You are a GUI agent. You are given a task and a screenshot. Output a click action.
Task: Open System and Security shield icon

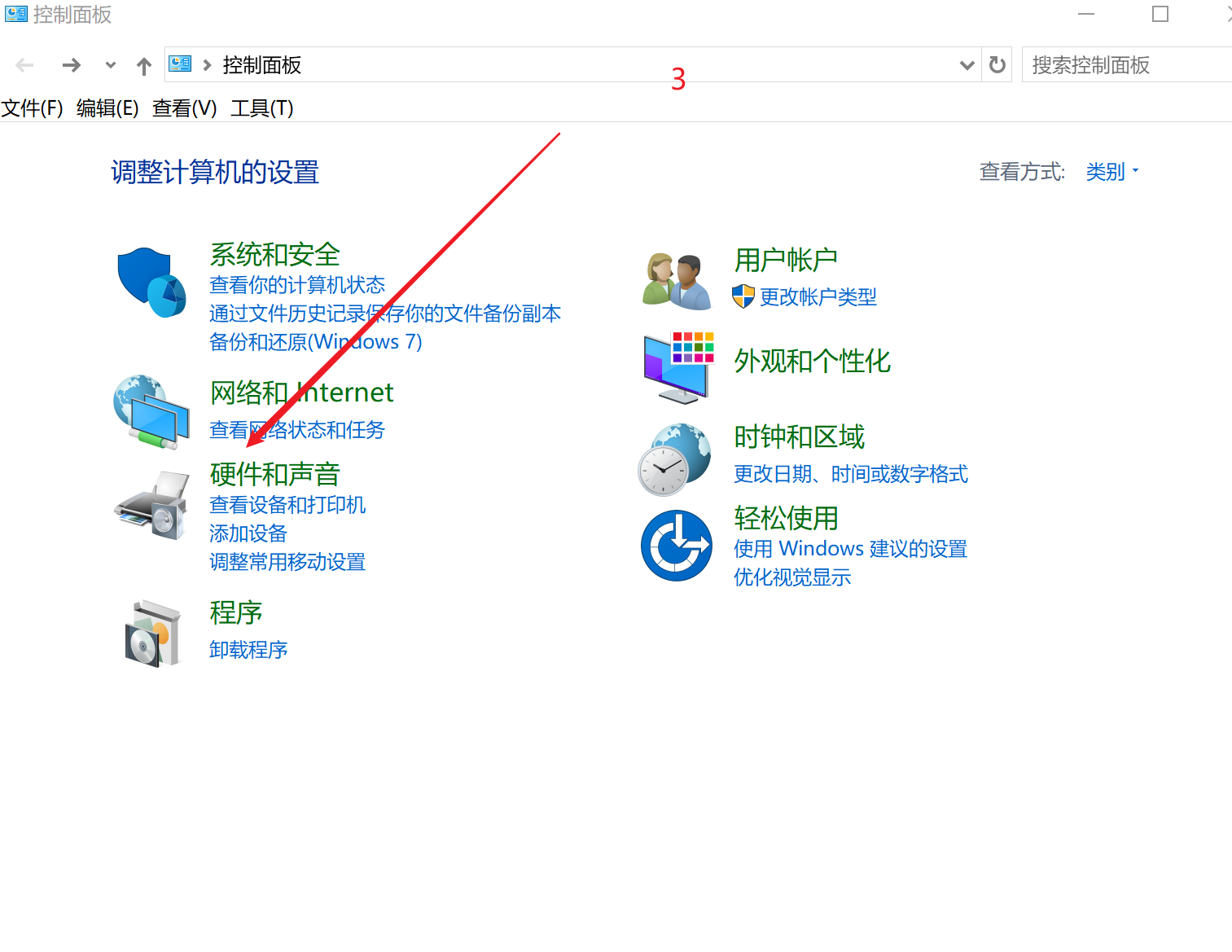tap(152, 282)
